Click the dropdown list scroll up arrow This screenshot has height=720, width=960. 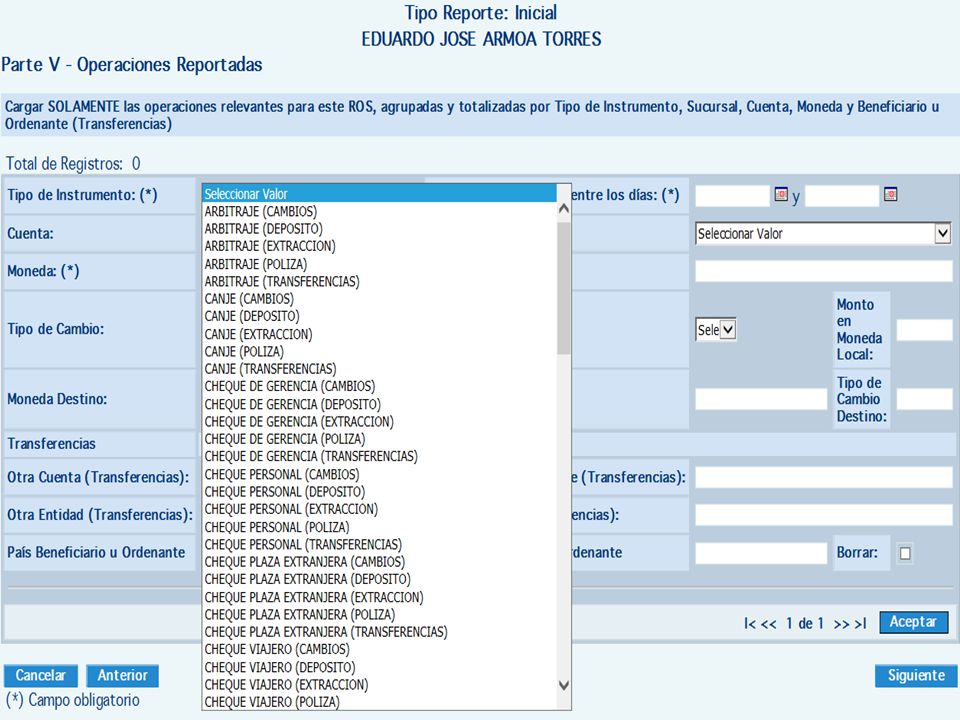[x=564, y=209]
